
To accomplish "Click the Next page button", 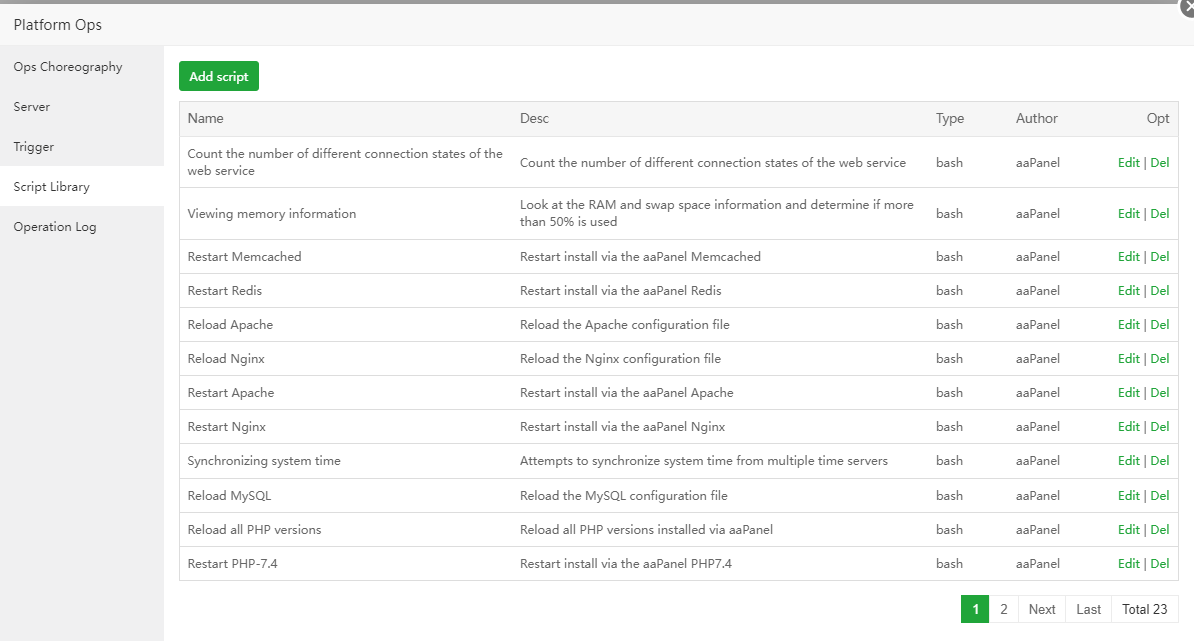I will point(1042,609).
